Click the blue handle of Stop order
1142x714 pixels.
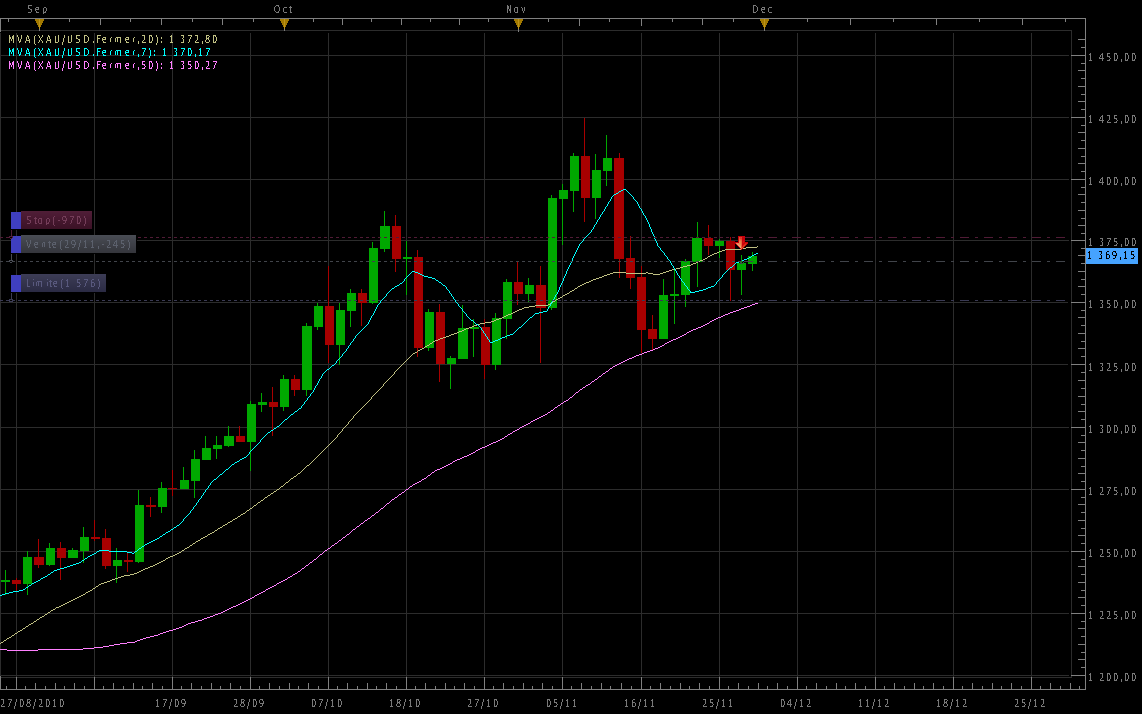point(16,220)
